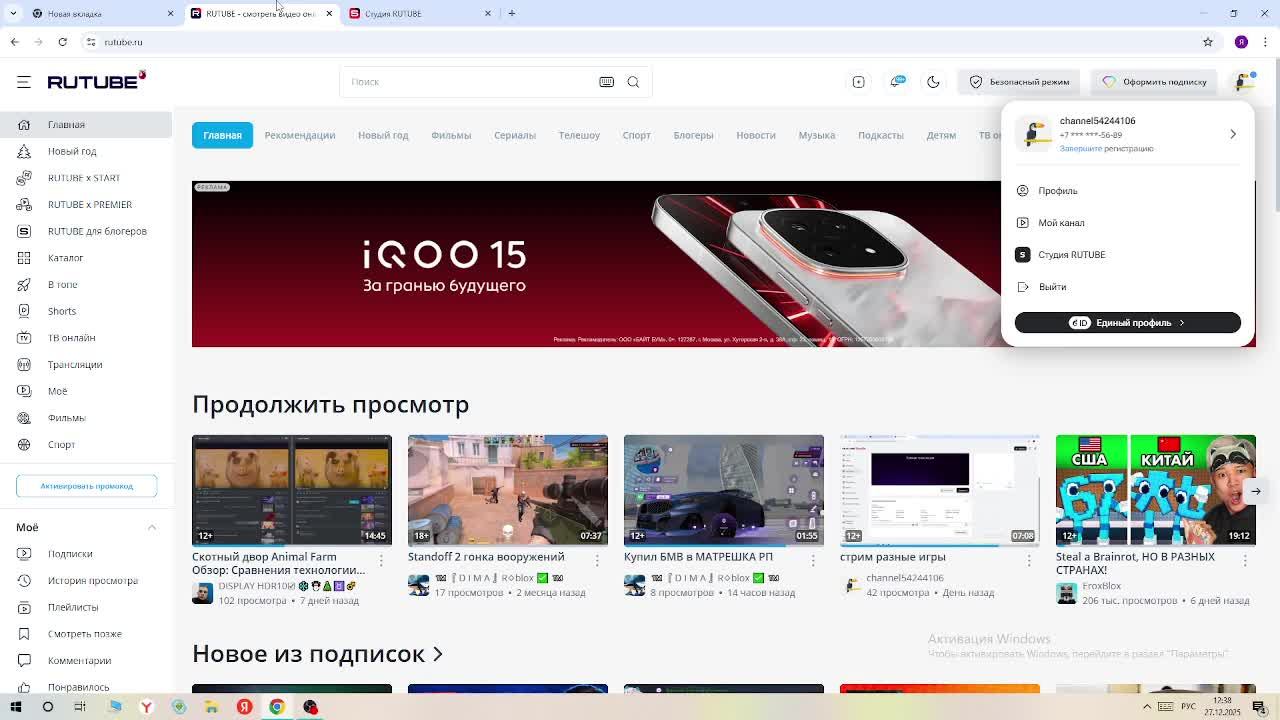Click the Единый профиль button
The height and width of the screenshot is (720, 1280).
[x=1127, y=323]
